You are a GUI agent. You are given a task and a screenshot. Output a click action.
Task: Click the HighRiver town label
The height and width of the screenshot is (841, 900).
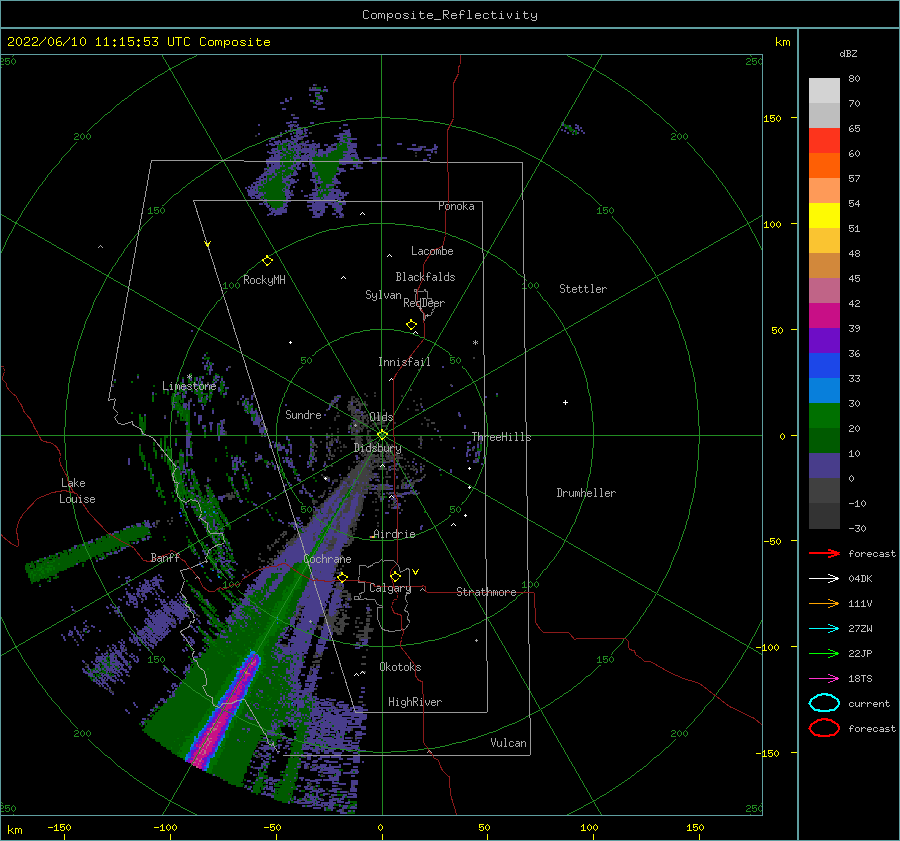click(415, 703)
